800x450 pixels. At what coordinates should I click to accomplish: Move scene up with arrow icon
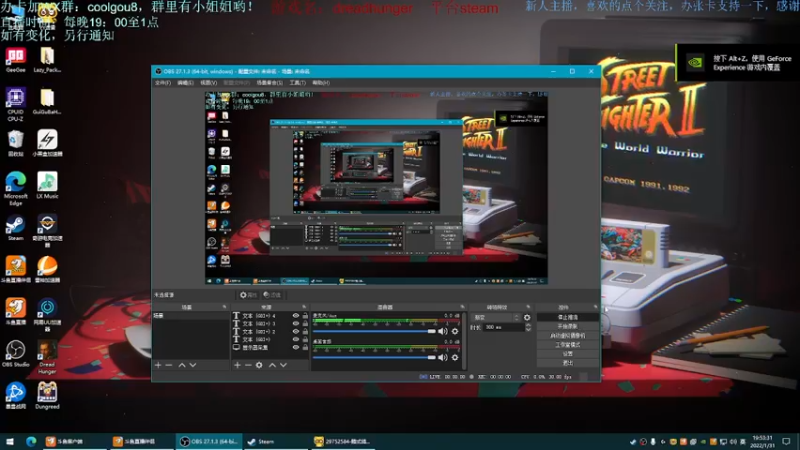click(x=182, y=365)
